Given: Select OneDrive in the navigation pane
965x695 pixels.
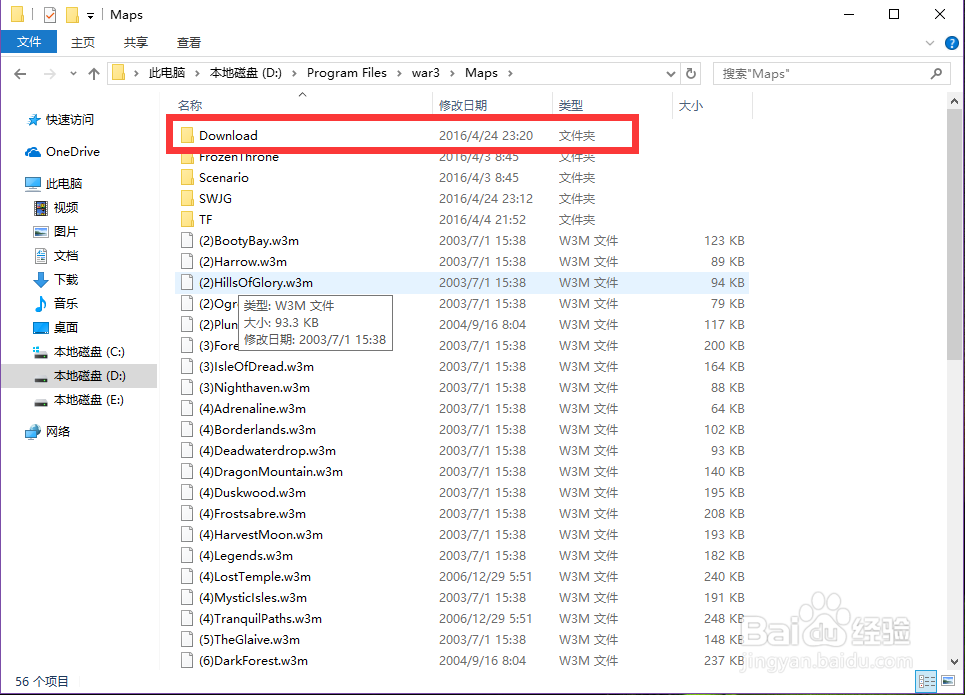Looking at the screenshot, I should click(x=62, y=151).
